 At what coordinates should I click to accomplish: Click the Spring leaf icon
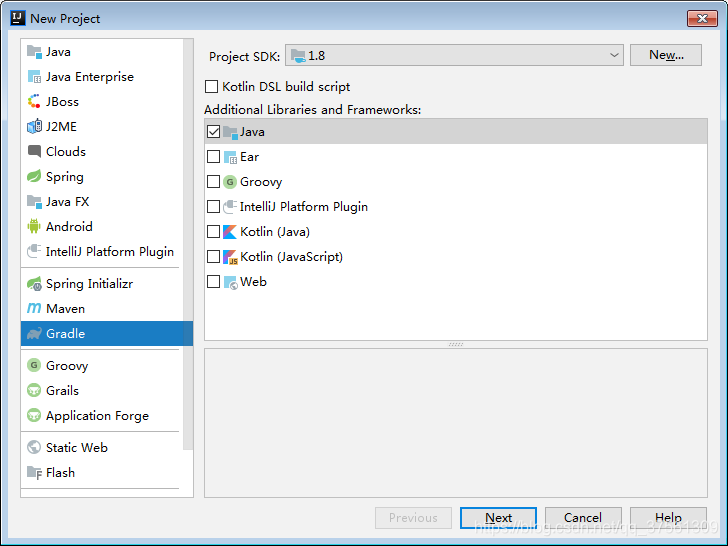click(x=34, y=176)
